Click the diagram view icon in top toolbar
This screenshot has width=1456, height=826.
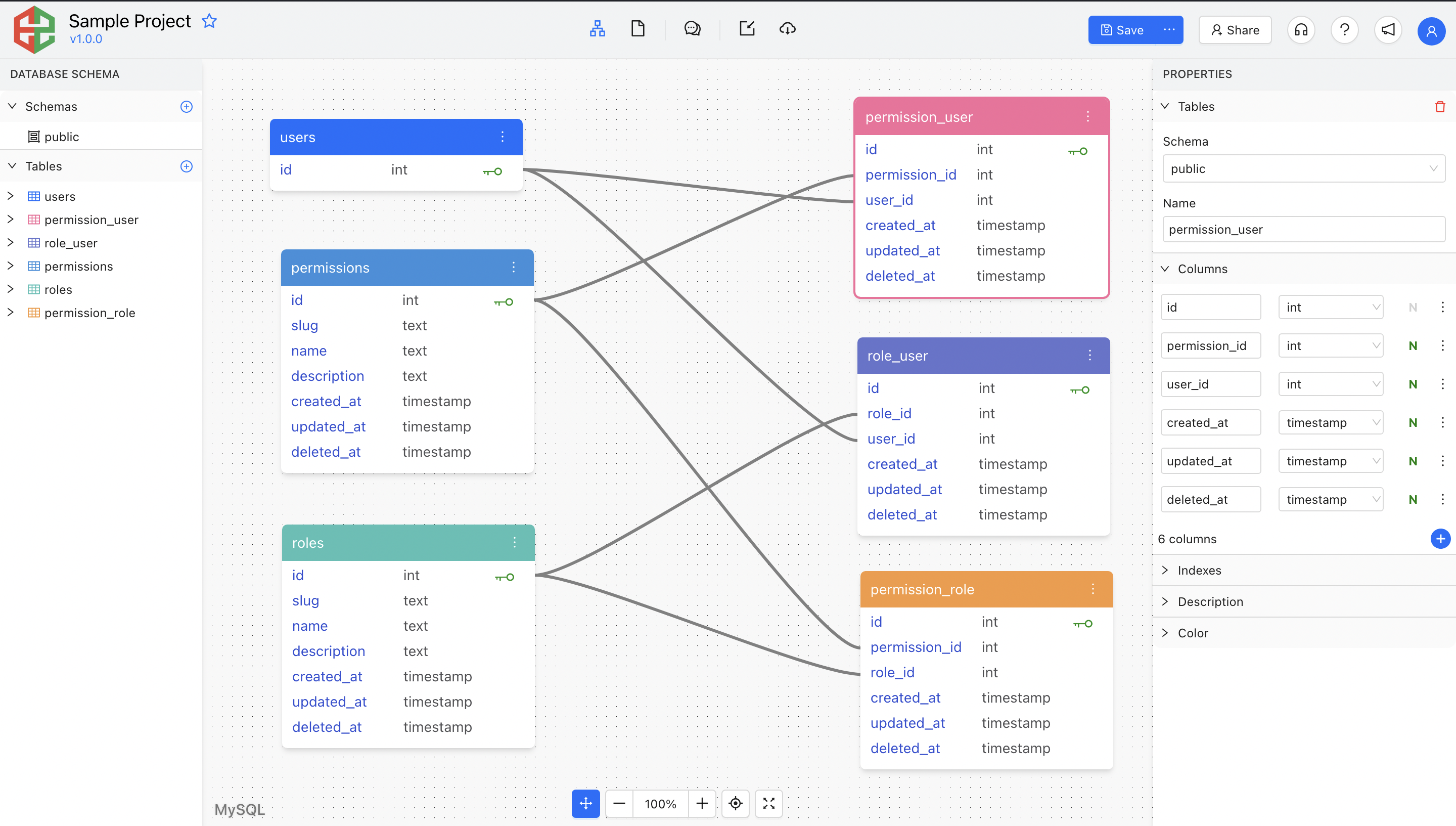click(x=597, y=29)
